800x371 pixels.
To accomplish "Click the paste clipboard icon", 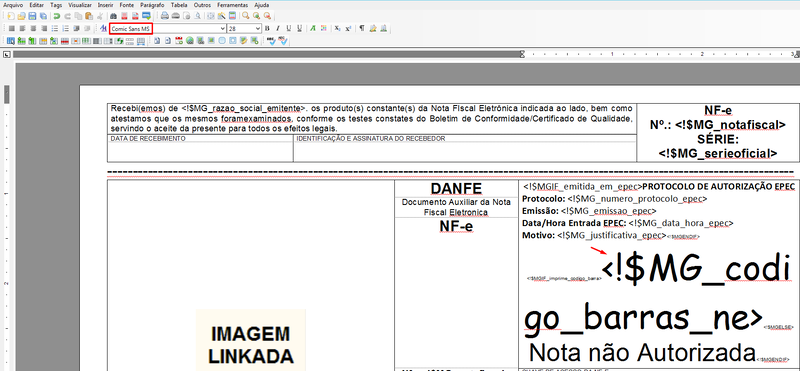I will [x=89, y=16].
